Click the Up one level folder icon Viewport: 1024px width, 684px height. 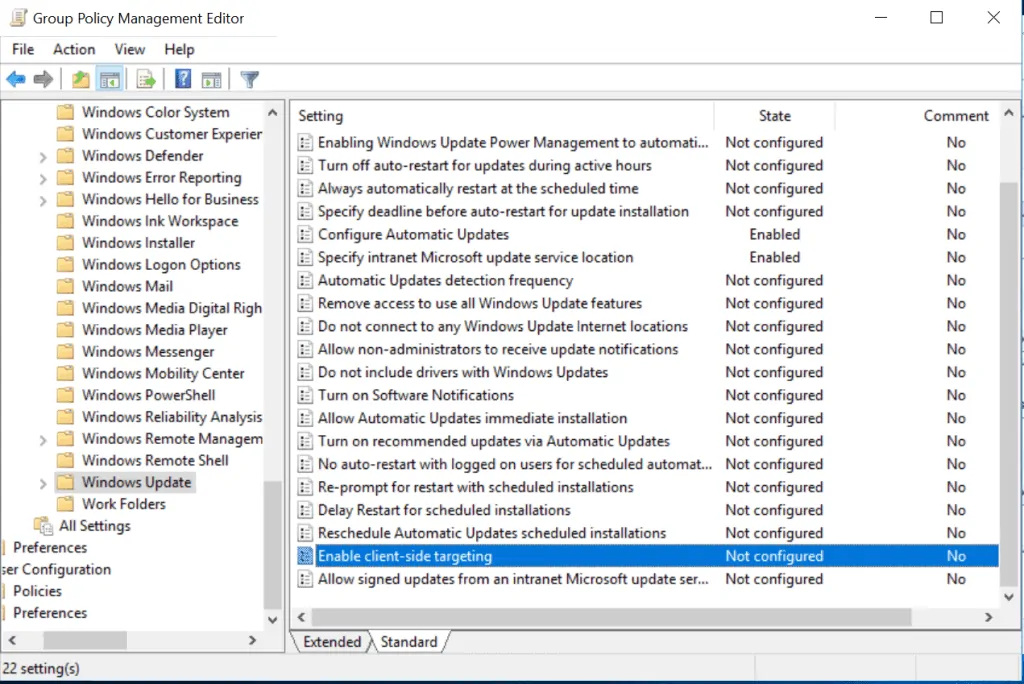(x=79, y=79)
